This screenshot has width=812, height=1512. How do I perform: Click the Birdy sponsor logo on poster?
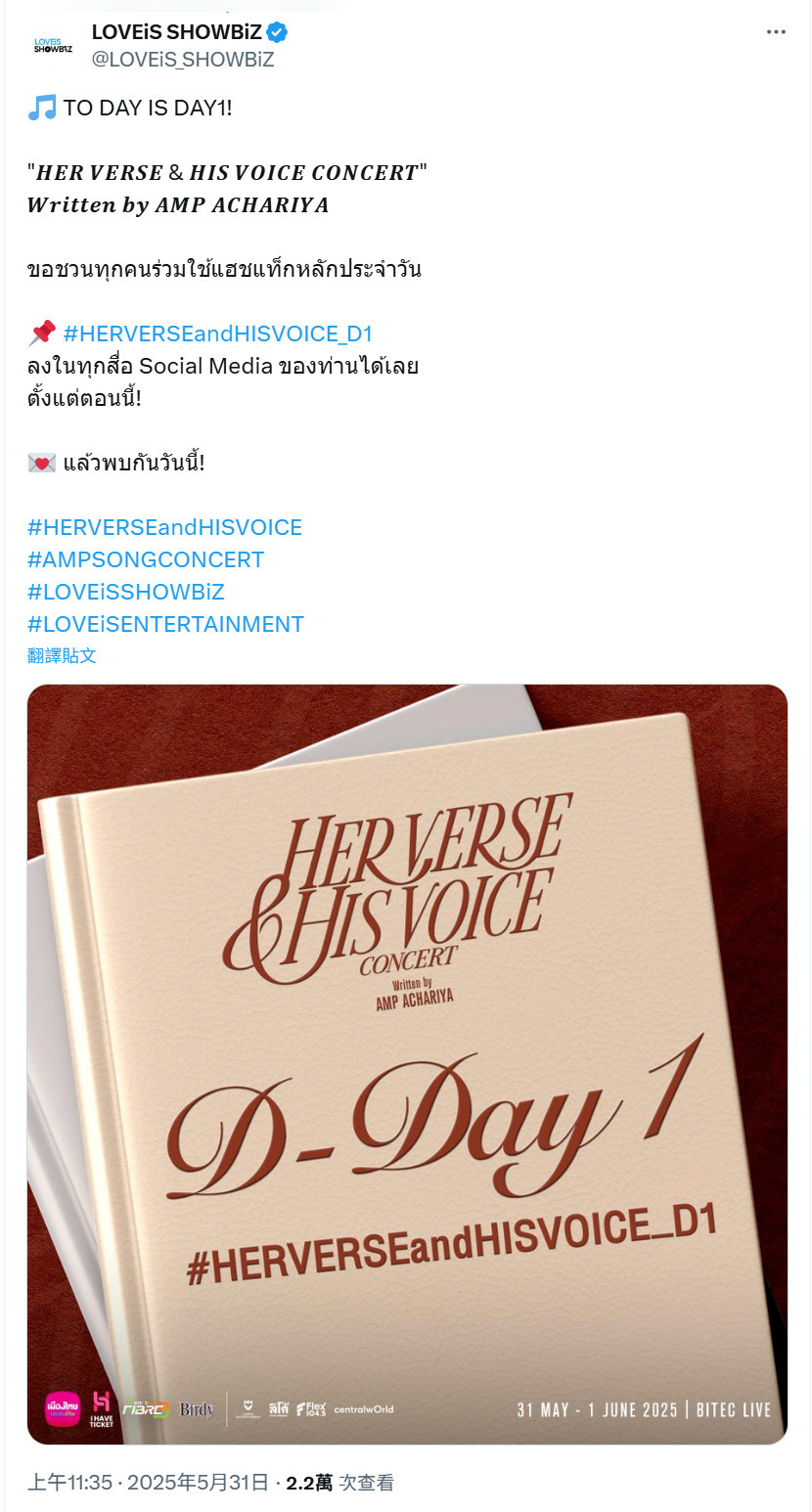197,1409
